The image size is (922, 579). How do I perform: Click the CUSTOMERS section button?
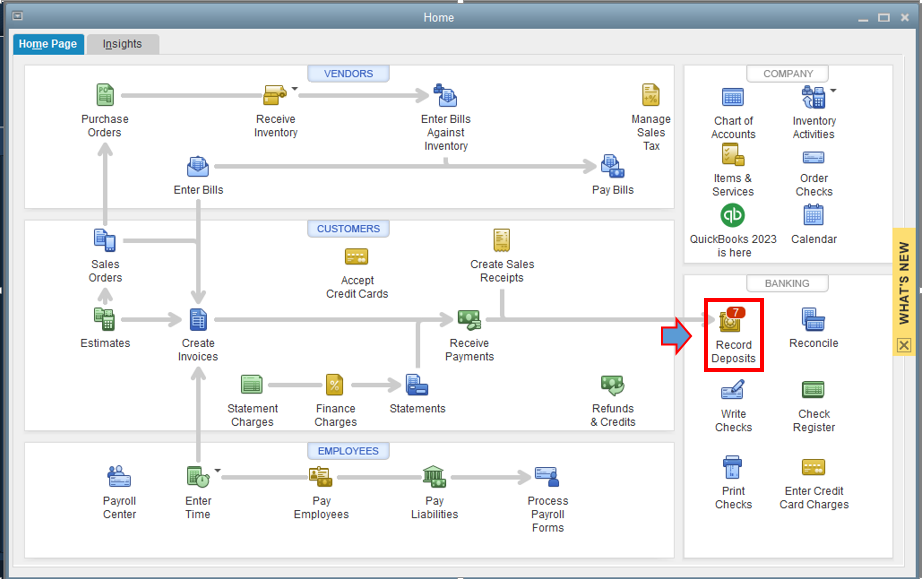click(x=348, y=229)
